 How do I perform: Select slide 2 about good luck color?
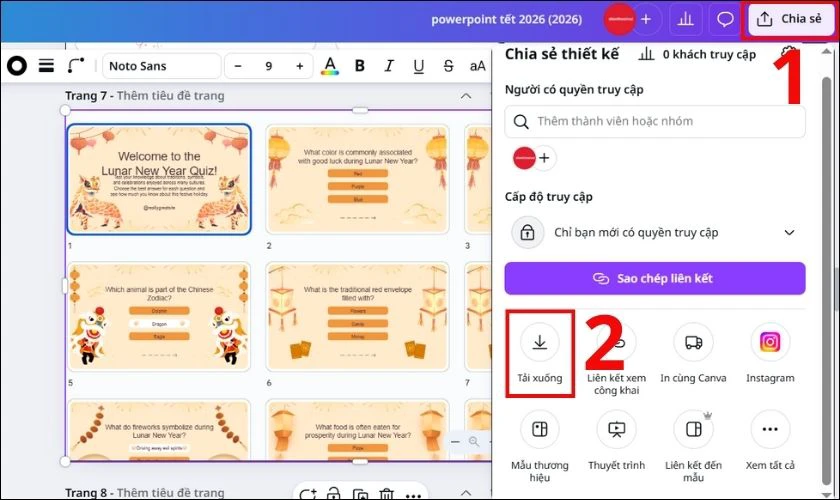[x=357, y=180]
